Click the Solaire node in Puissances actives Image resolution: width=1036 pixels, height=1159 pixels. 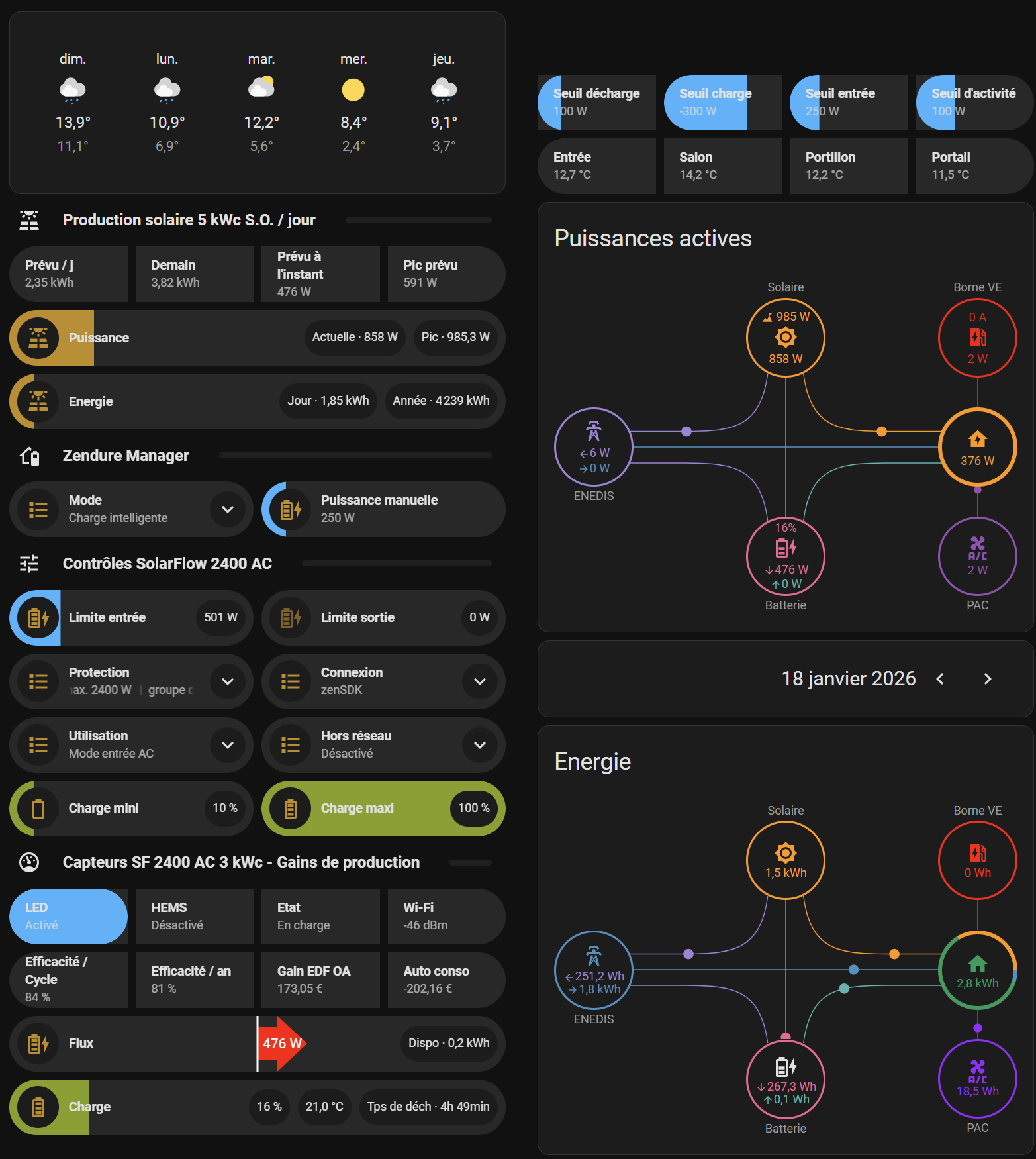point(786,338)
